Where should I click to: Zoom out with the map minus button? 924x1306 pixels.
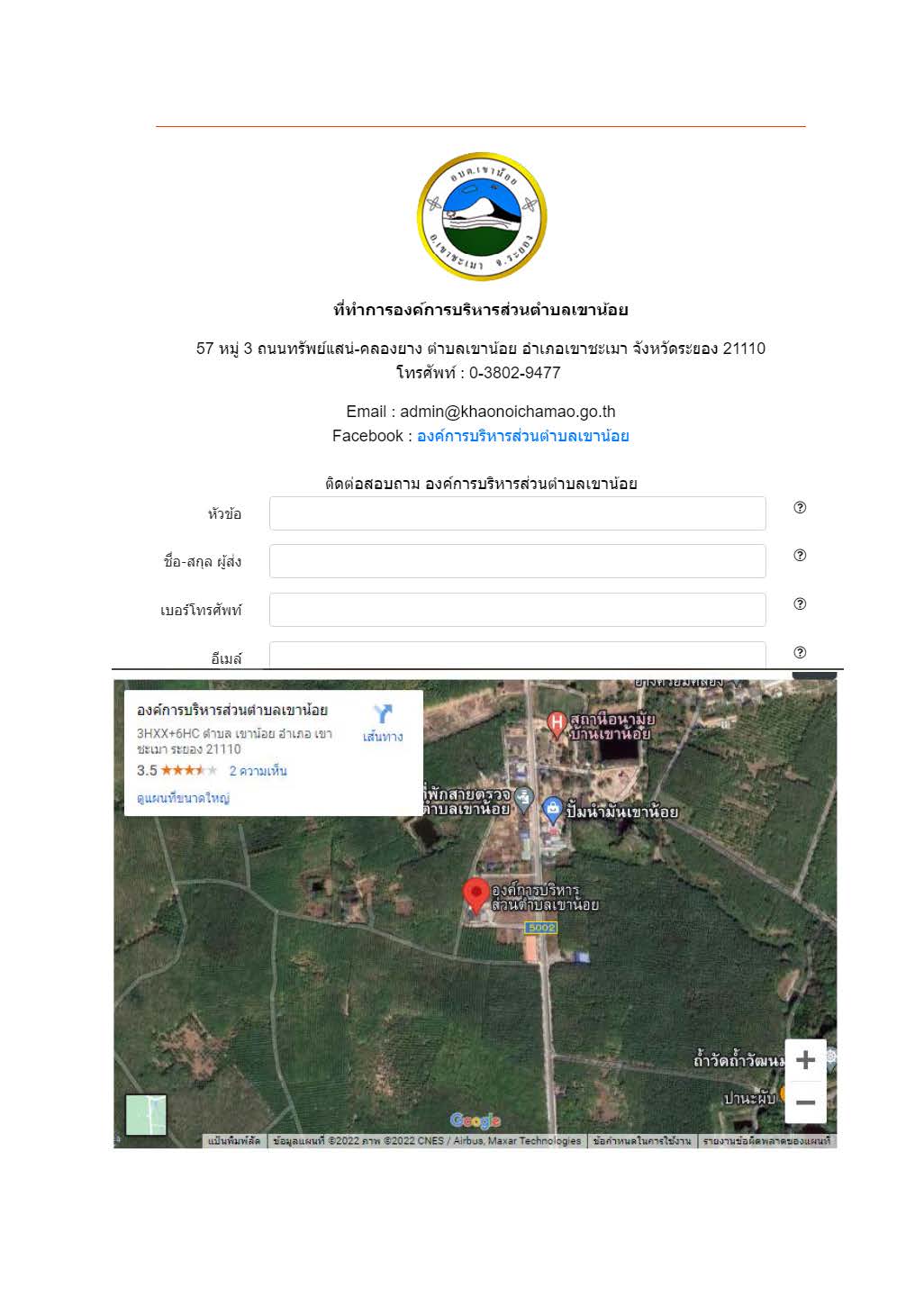(x=806, y=1102)
